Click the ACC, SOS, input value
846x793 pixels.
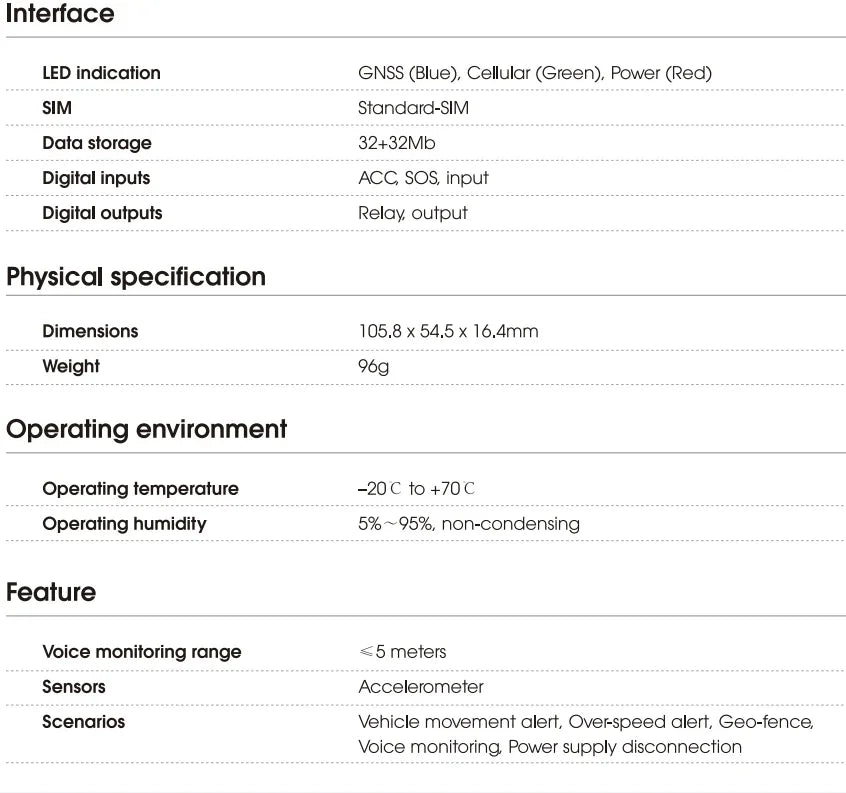pos(423,178)
